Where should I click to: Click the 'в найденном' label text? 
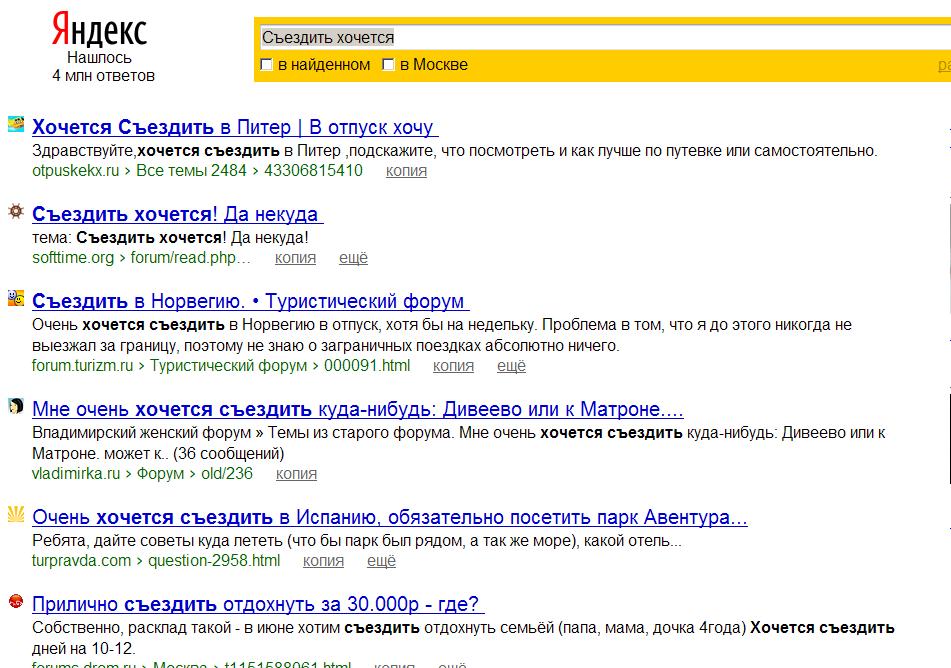pos(324,64)
